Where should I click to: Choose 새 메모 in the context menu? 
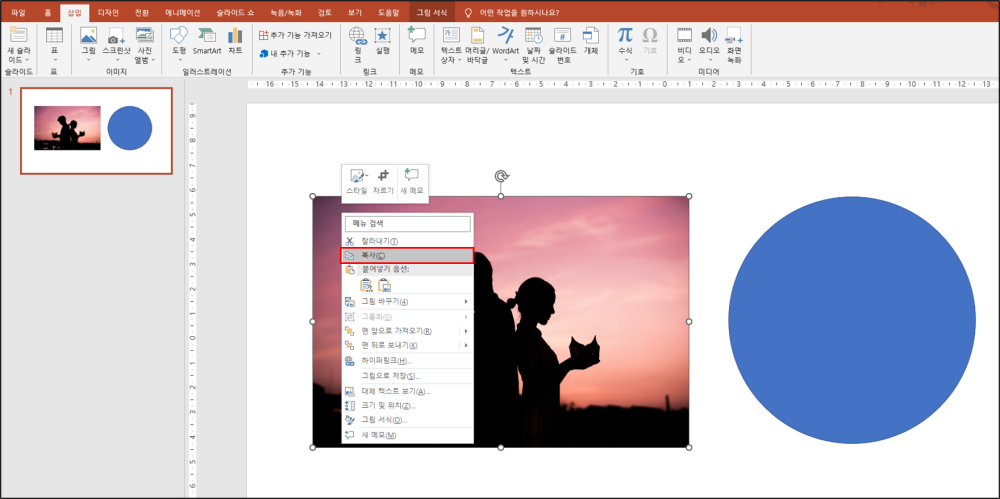click(408, 435)
